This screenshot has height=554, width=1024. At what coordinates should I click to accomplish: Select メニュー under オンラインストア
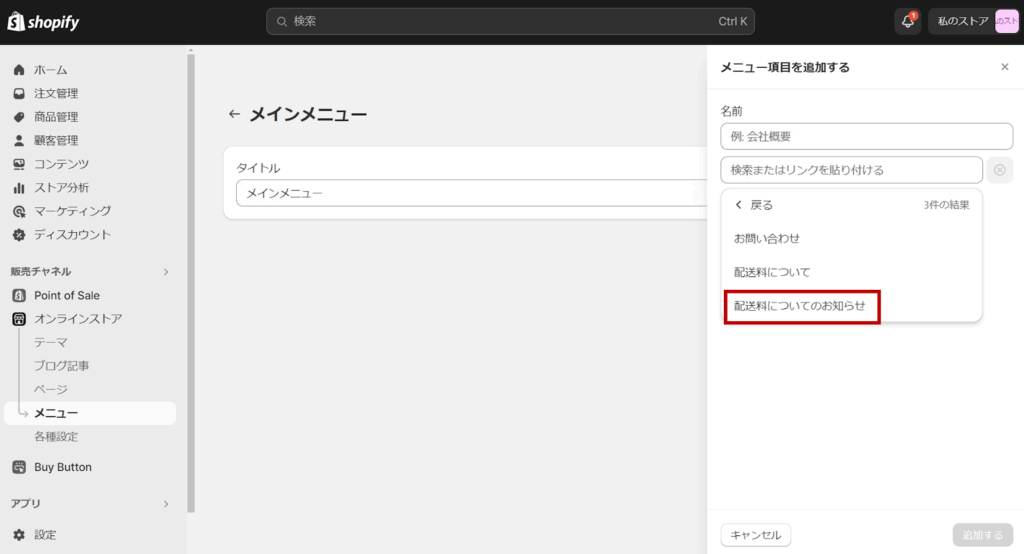[x=90, y=413]
